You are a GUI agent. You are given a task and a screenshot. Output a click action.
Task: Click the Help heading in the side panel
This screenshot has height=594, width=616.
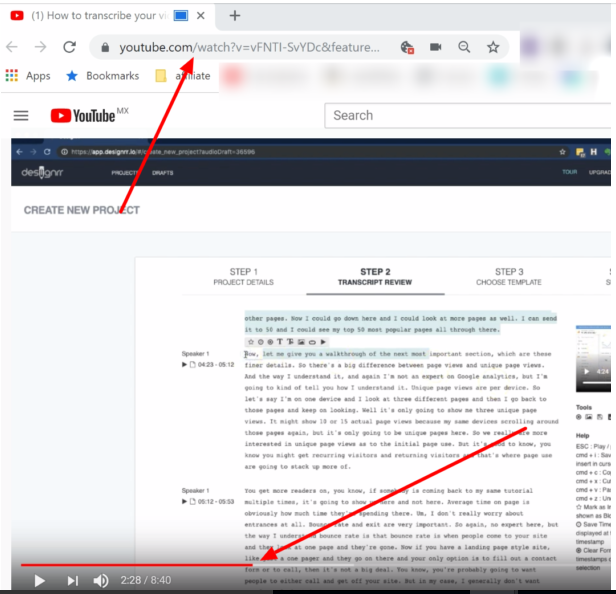point(583,435)
